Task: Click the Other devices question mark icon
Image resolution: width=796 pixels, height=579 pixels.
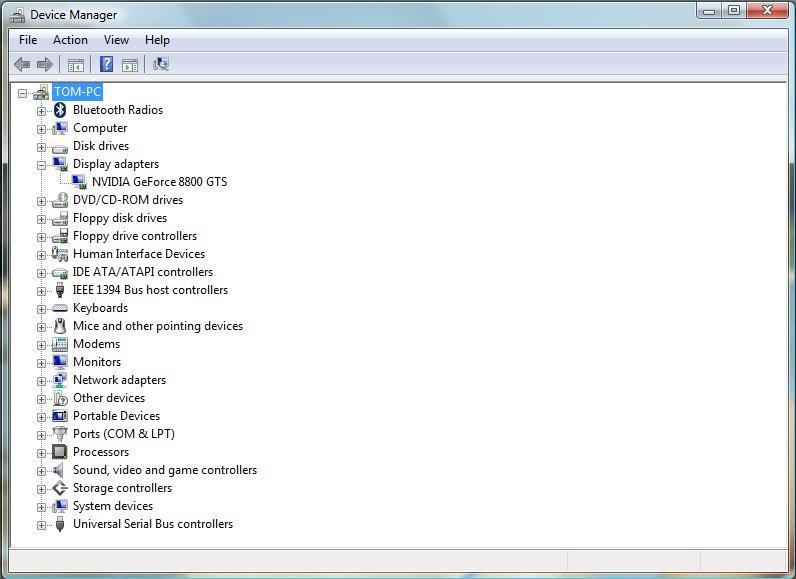Action: pos(60,398)
